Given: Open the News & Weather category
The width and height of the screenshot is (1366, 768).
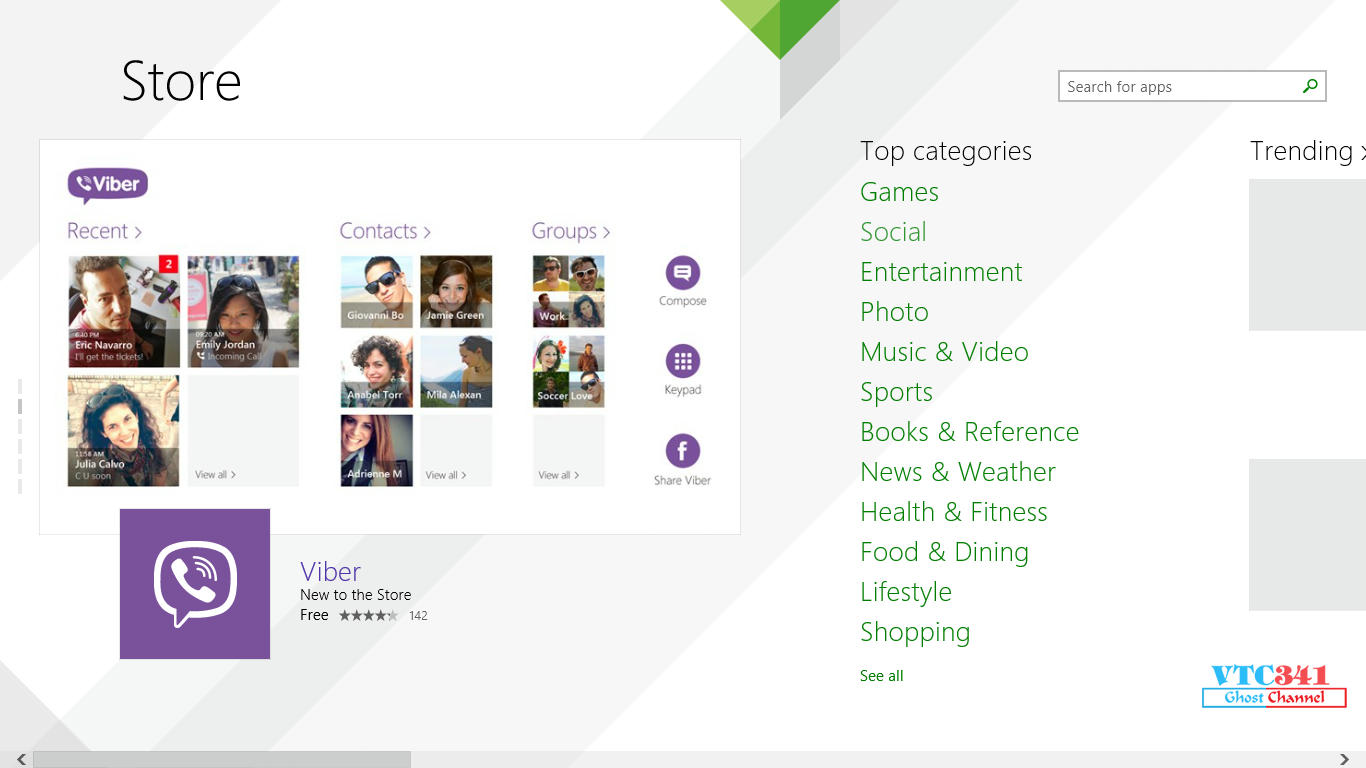Looking at the screenshot, I should click(x=958, y=472).
